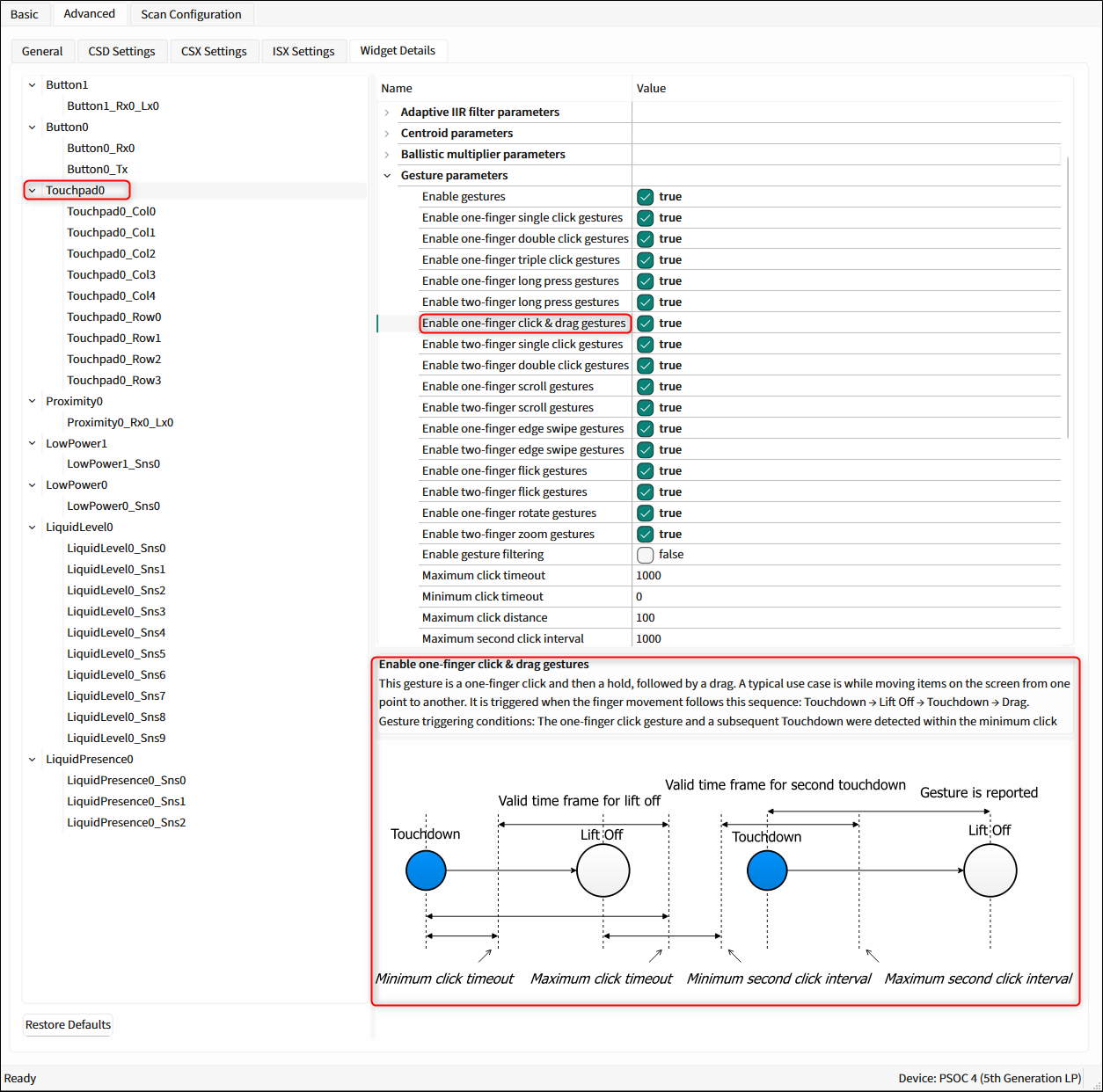Switch to the ISX Settings tab
The width and height of the screenshot is (1103, 1092).
coord(303,51)
